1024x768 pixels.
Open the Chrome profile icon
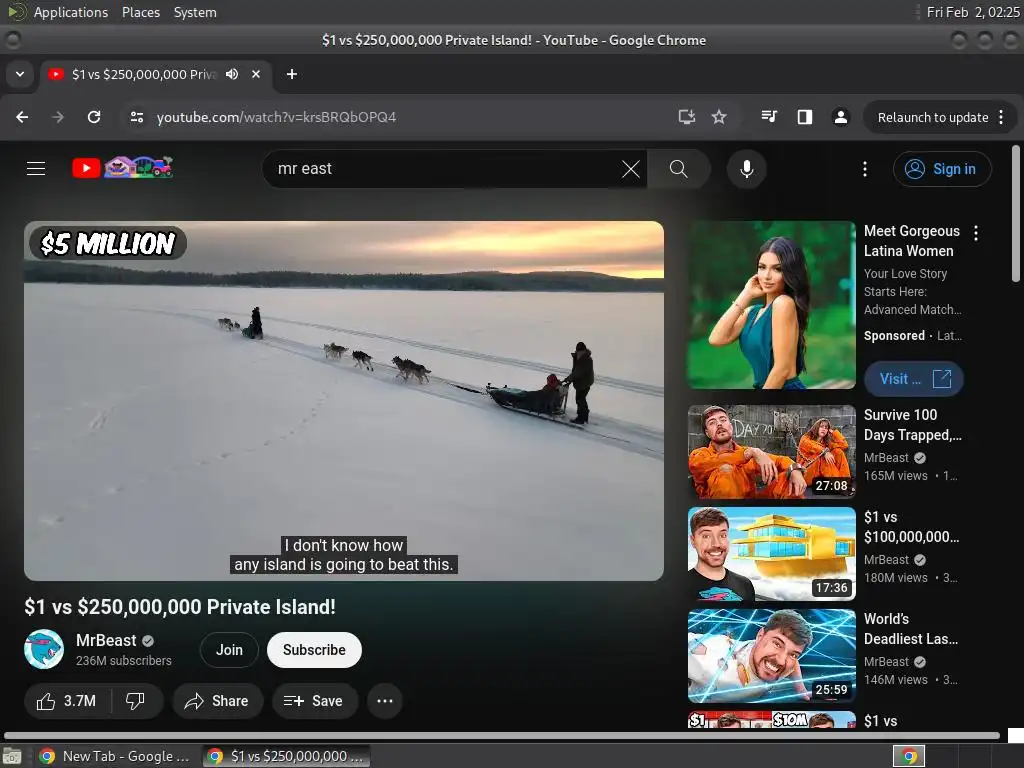[840, 117]
